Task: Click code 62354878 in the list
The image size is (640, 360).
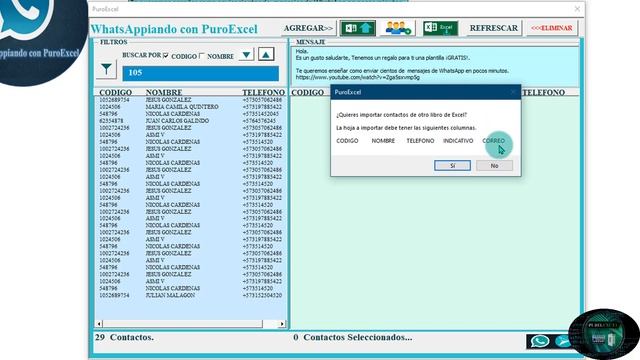Action: tap(111, 121)
